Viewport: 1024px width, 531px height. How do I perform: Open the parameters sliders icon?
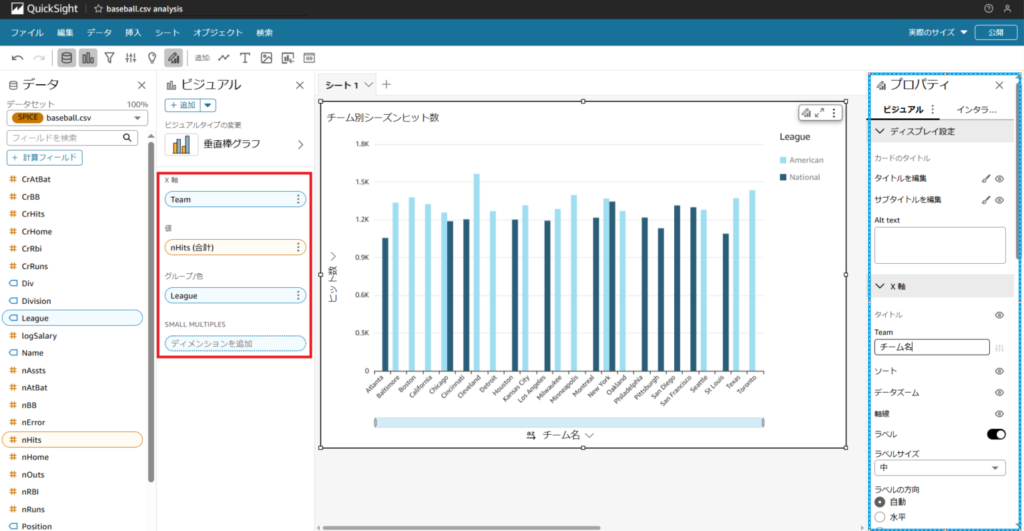[131, 58]
